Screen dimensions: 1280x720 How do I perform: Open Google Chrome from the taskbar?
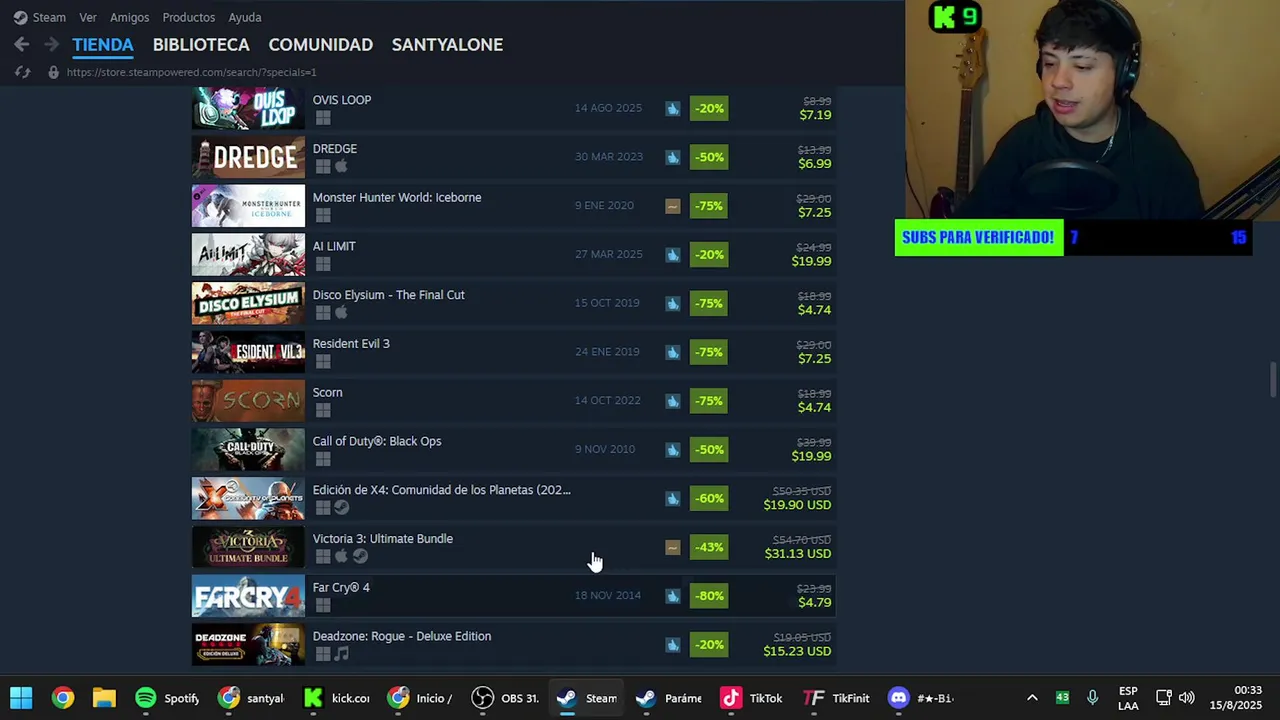pyautogui.click(x=63, y=698)
